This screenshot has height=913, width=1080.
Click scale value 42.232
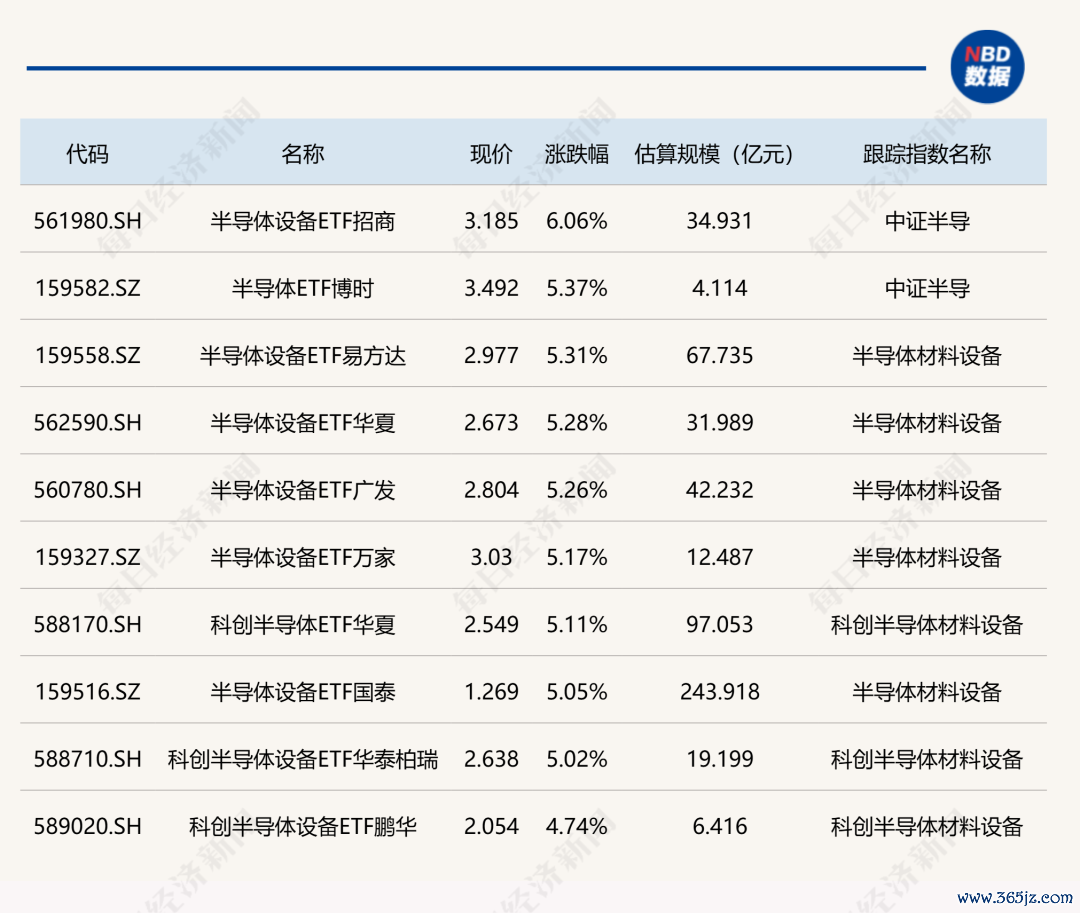pos(719,490)
